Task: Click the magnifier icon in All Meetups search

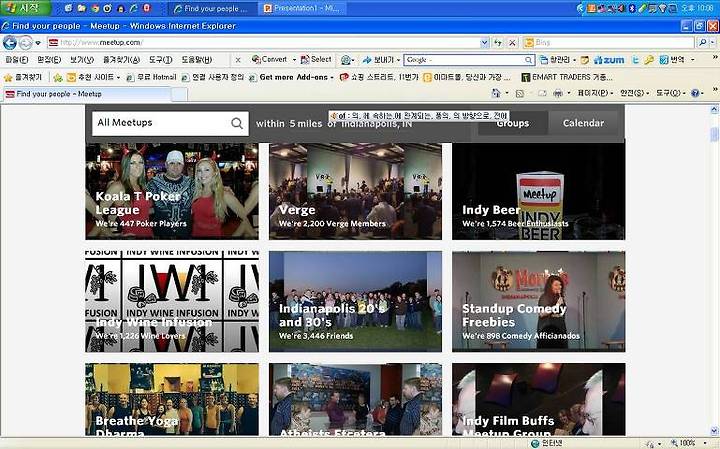Action: pyautogui.click(x=237, y=123)
